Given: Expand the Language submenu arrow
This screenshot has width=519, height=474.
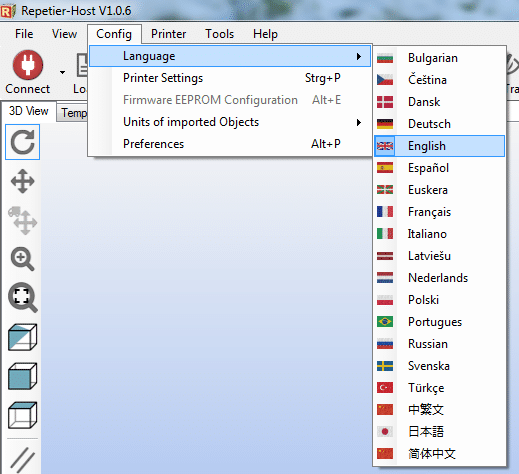Looking at the screenshot, I should 359,56.
